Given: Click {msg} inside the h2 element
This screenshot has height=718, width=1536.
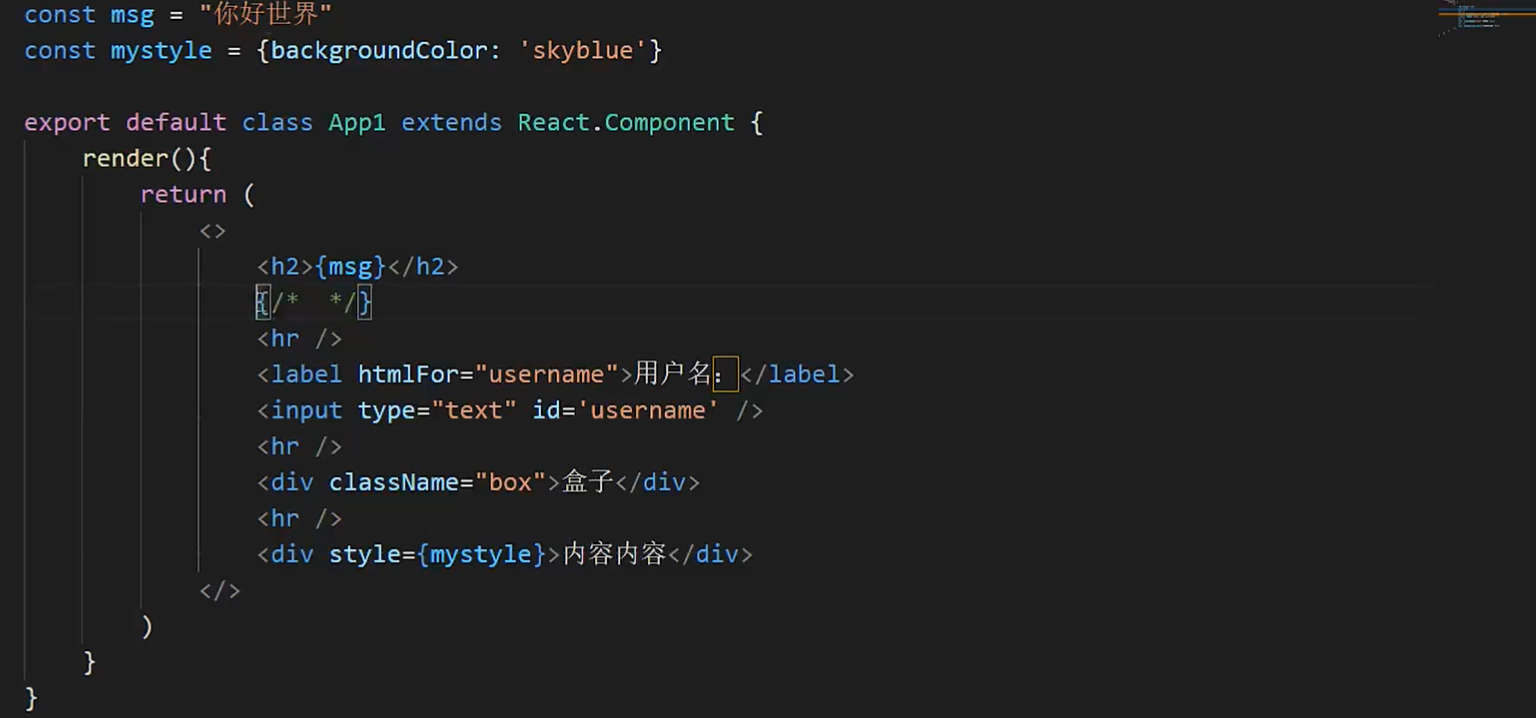Looking at the screenshot, I should (x=350, y=266).
